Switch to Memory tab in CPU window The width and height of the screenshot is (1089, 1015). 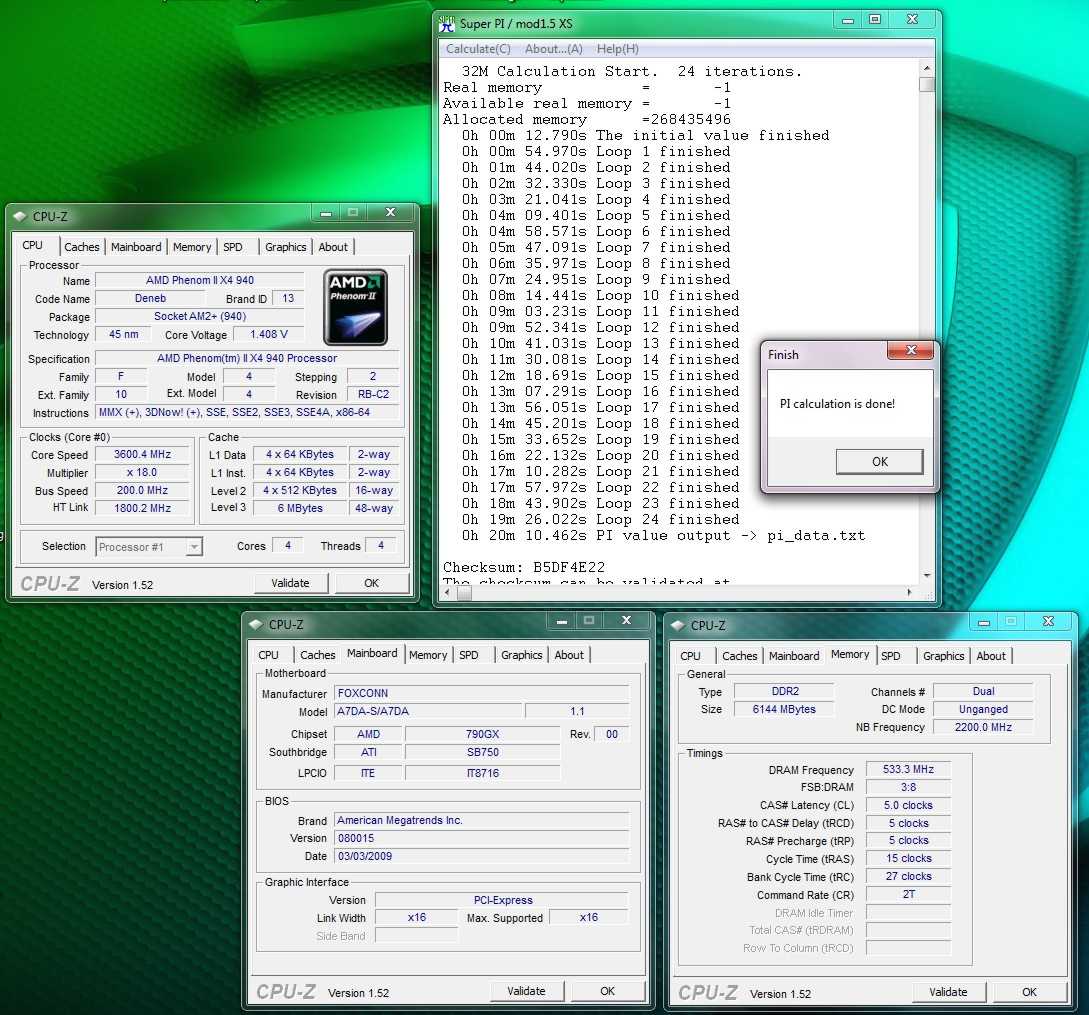click(192, 247)
